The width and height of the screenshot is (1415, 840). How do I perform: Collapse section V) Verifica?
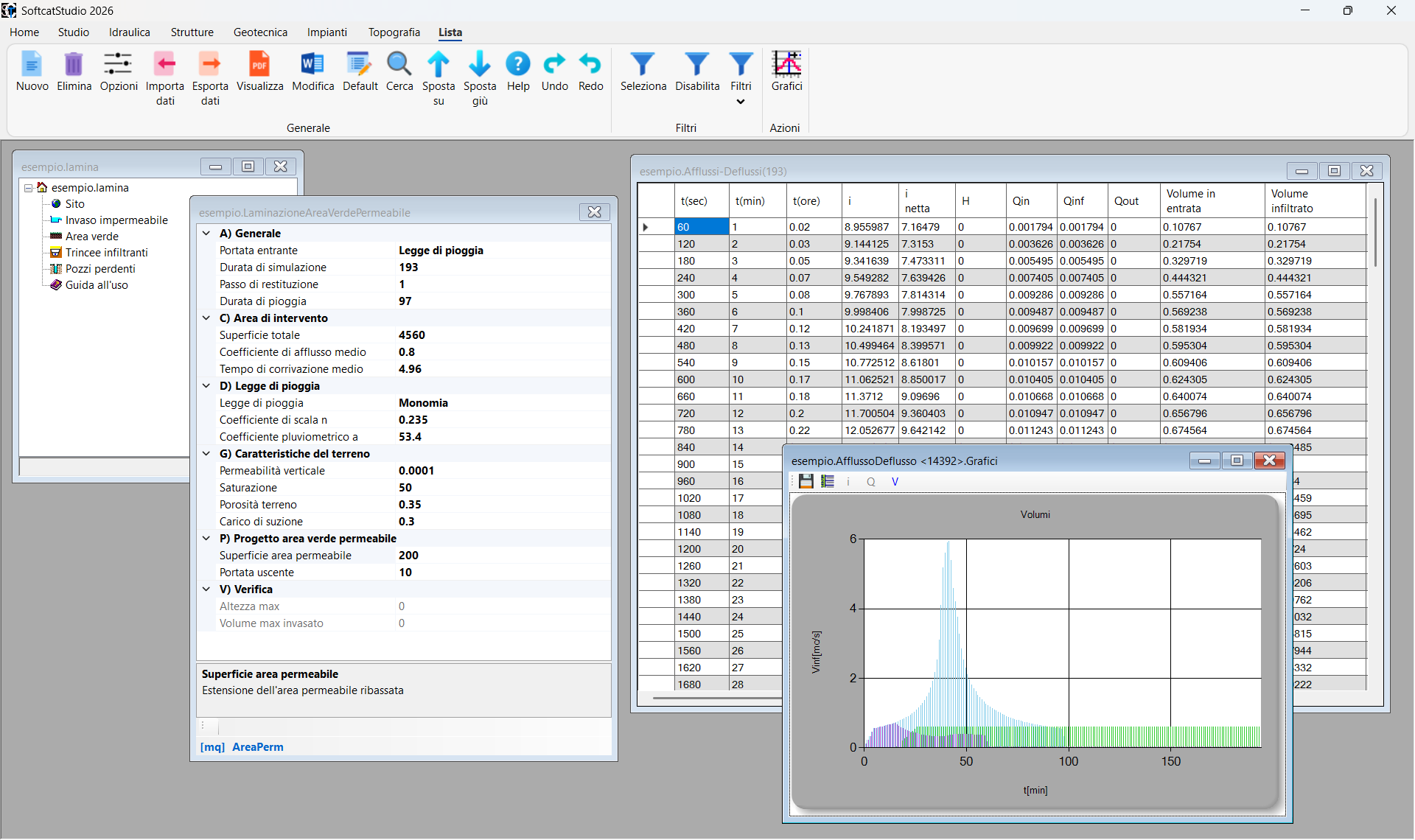pyautogui.click(x=206, y=589)
